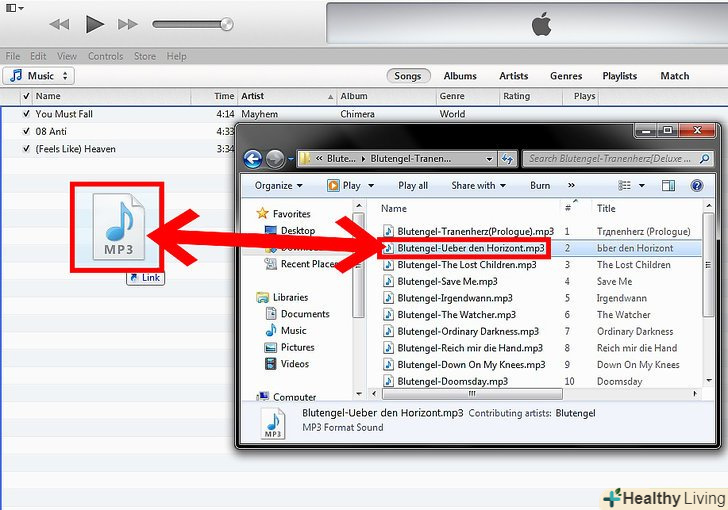728x510 pixels.
Task: Click Burn in the Explorer toolbar
Action: [x=540, y=186]
